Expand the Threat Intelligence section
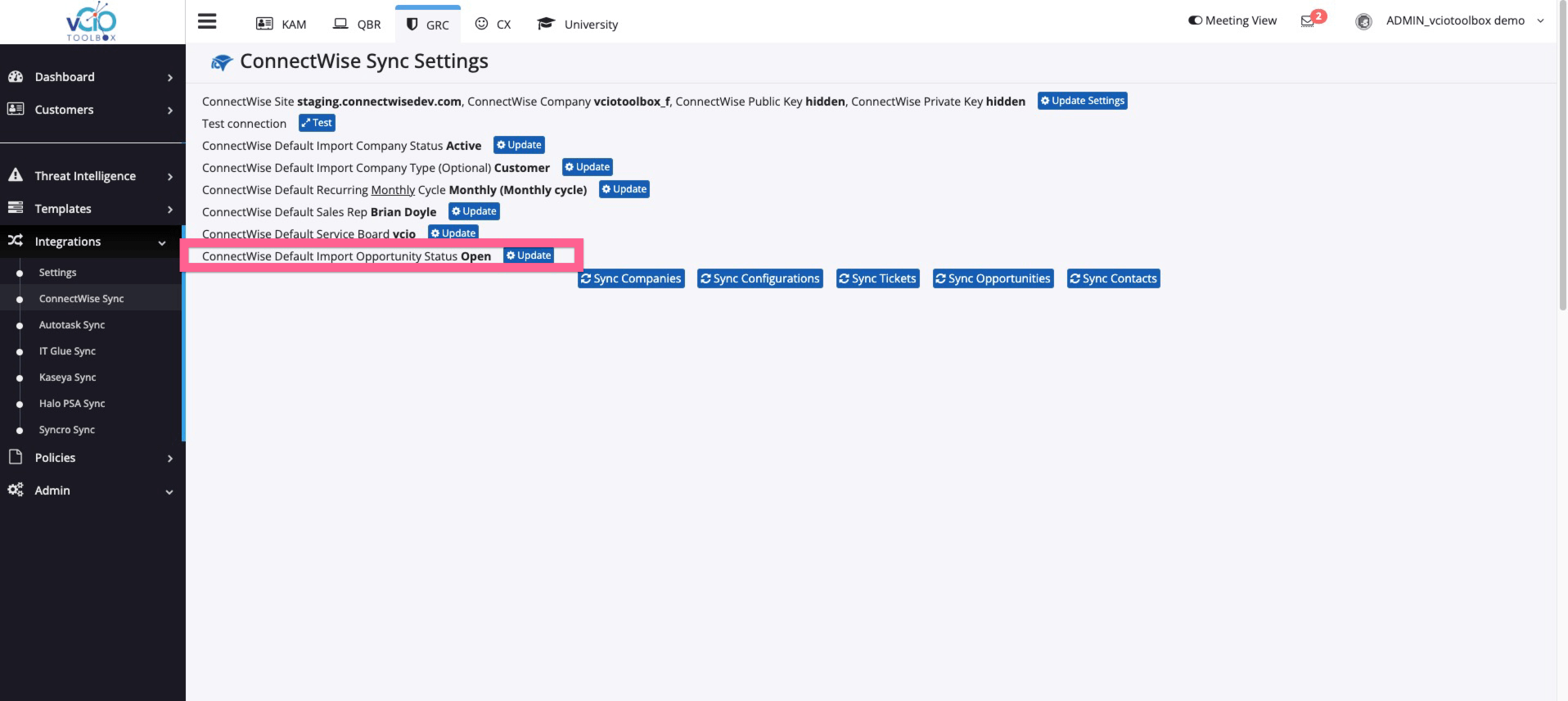1568x701 pixels. 170,176
